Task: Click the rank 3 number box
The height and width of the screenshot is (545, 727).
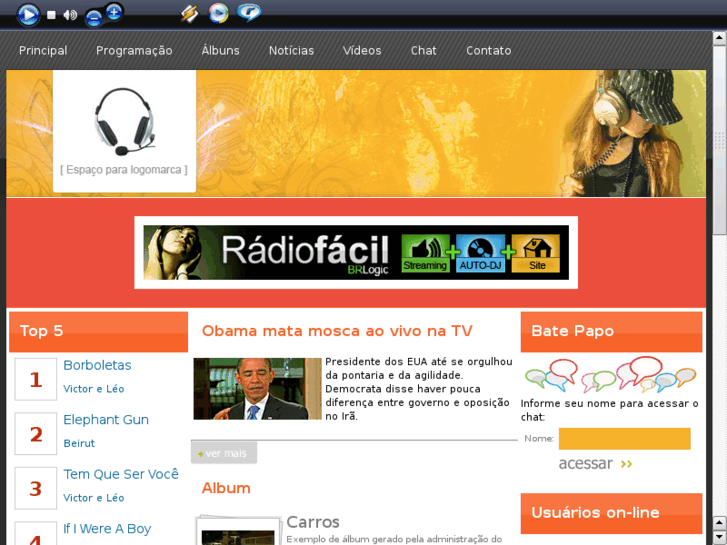Action: click(x=36, y=488)
